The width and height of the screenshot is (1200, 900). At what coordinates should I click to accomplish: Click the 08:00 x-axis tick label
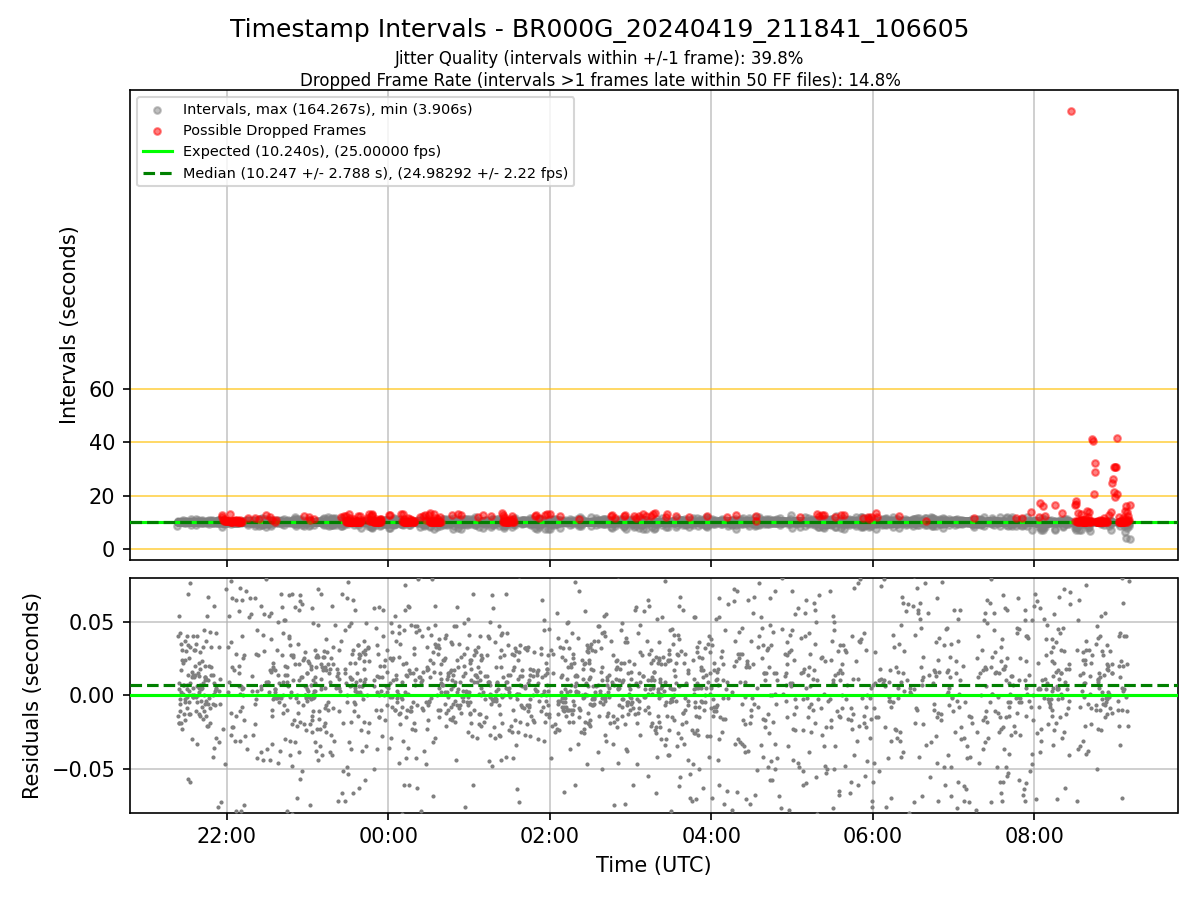pyautogui.click(x=1034, y=834)
